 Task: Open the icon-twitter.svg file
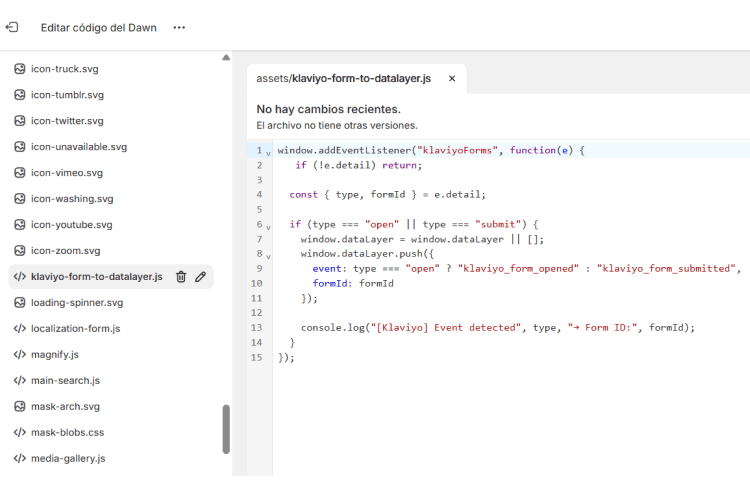click(x=67, y=121)
